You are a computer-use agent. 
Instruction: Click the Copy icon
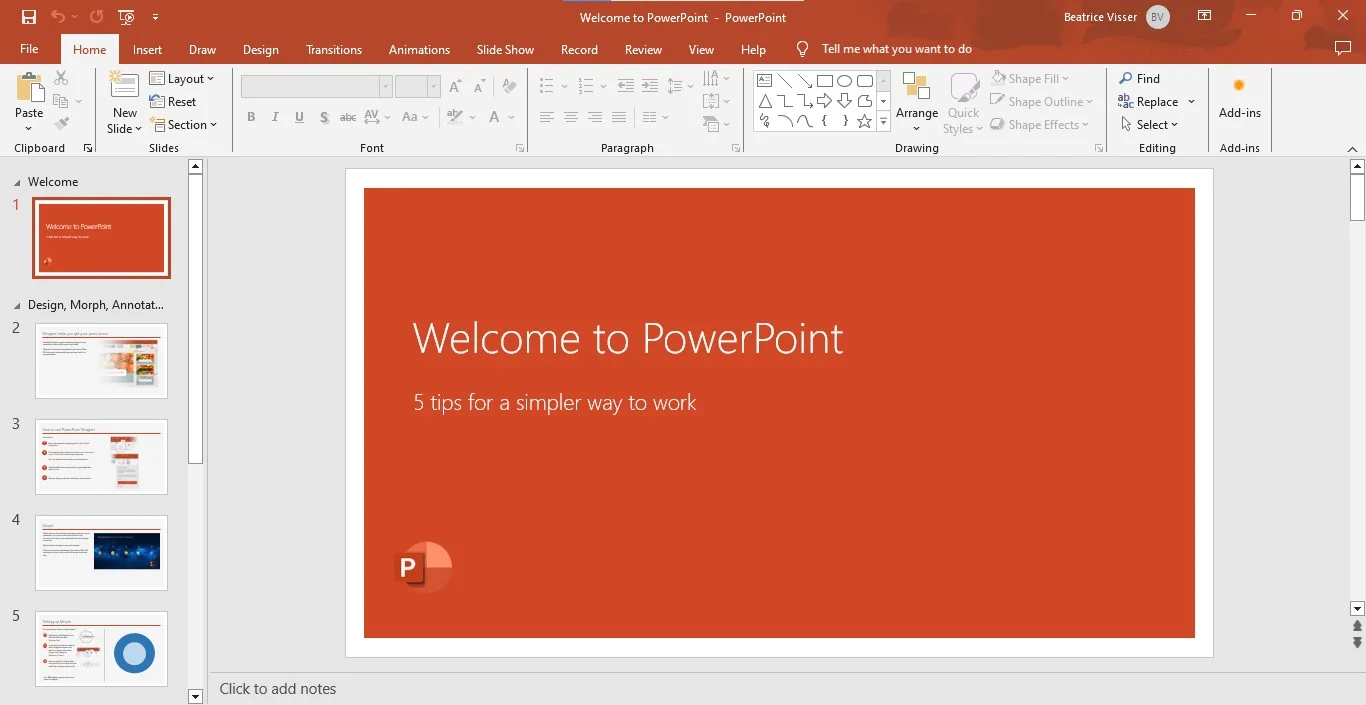61,101
